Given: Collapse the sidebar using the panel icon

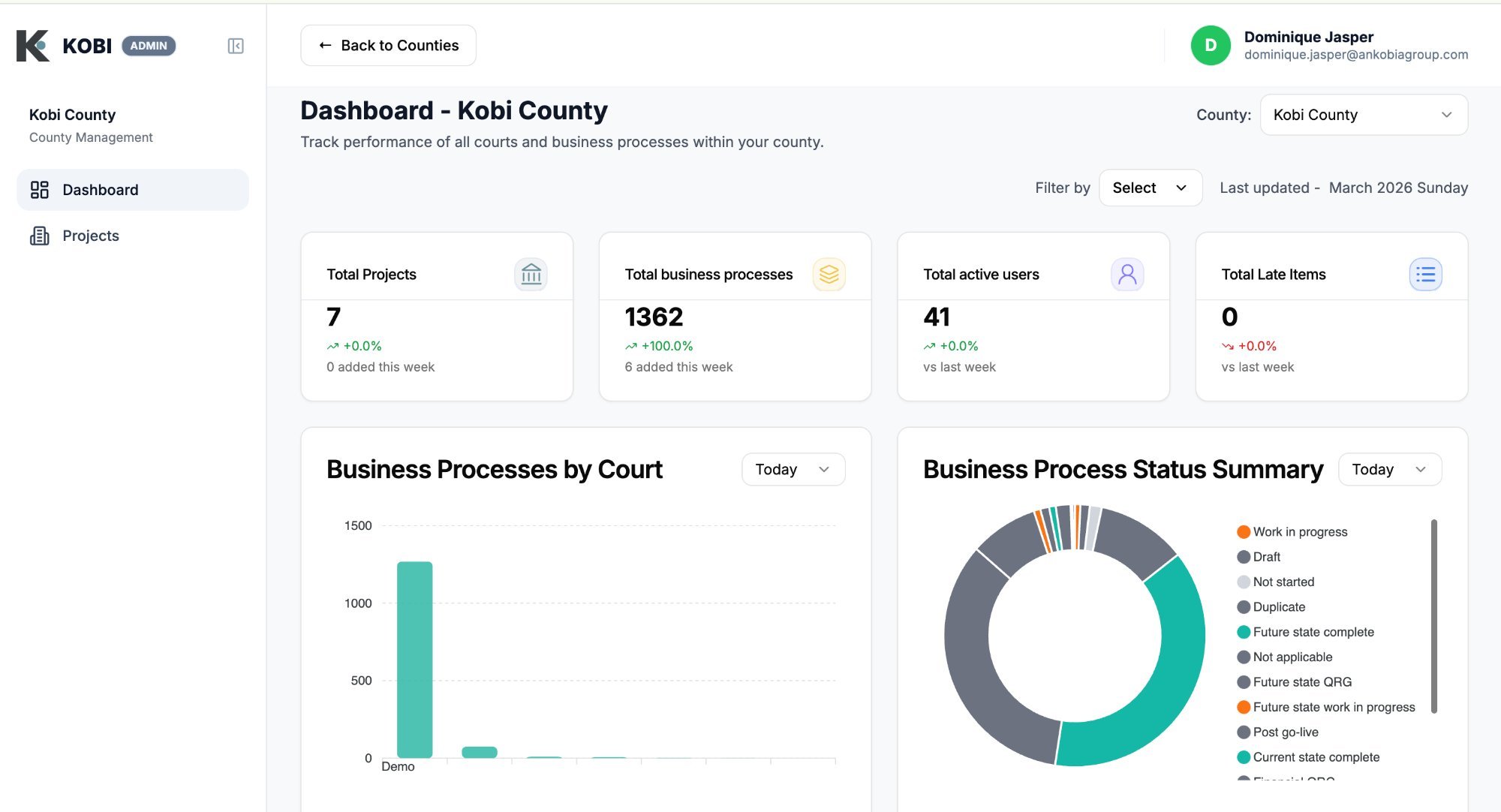Looking at the screenshot, I should [235, 46].
